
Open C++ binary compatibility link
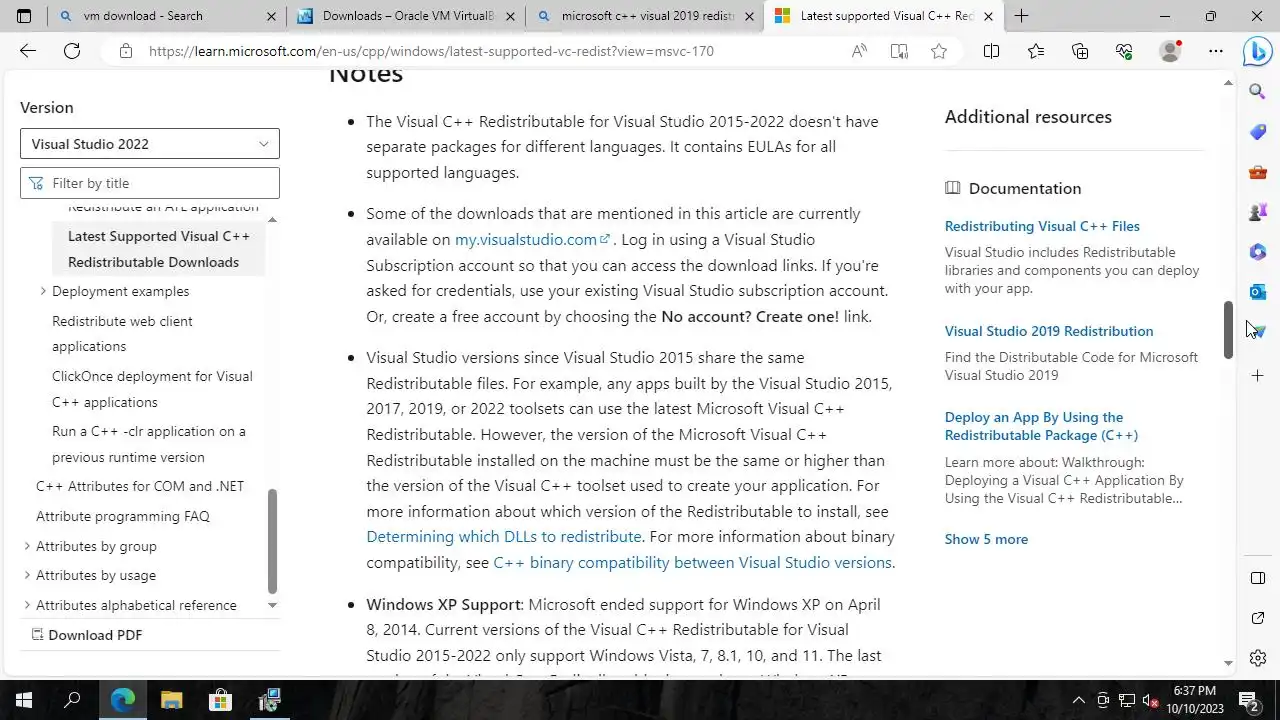pos(692,563)
